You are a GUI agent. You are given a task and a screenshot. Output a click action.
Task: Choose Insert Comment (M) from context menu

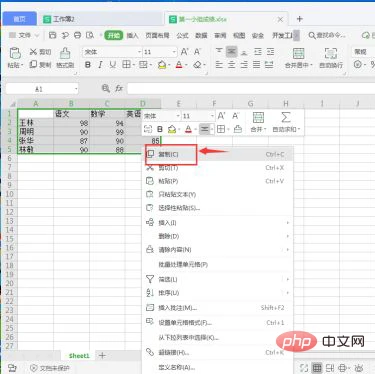(218, 308)
